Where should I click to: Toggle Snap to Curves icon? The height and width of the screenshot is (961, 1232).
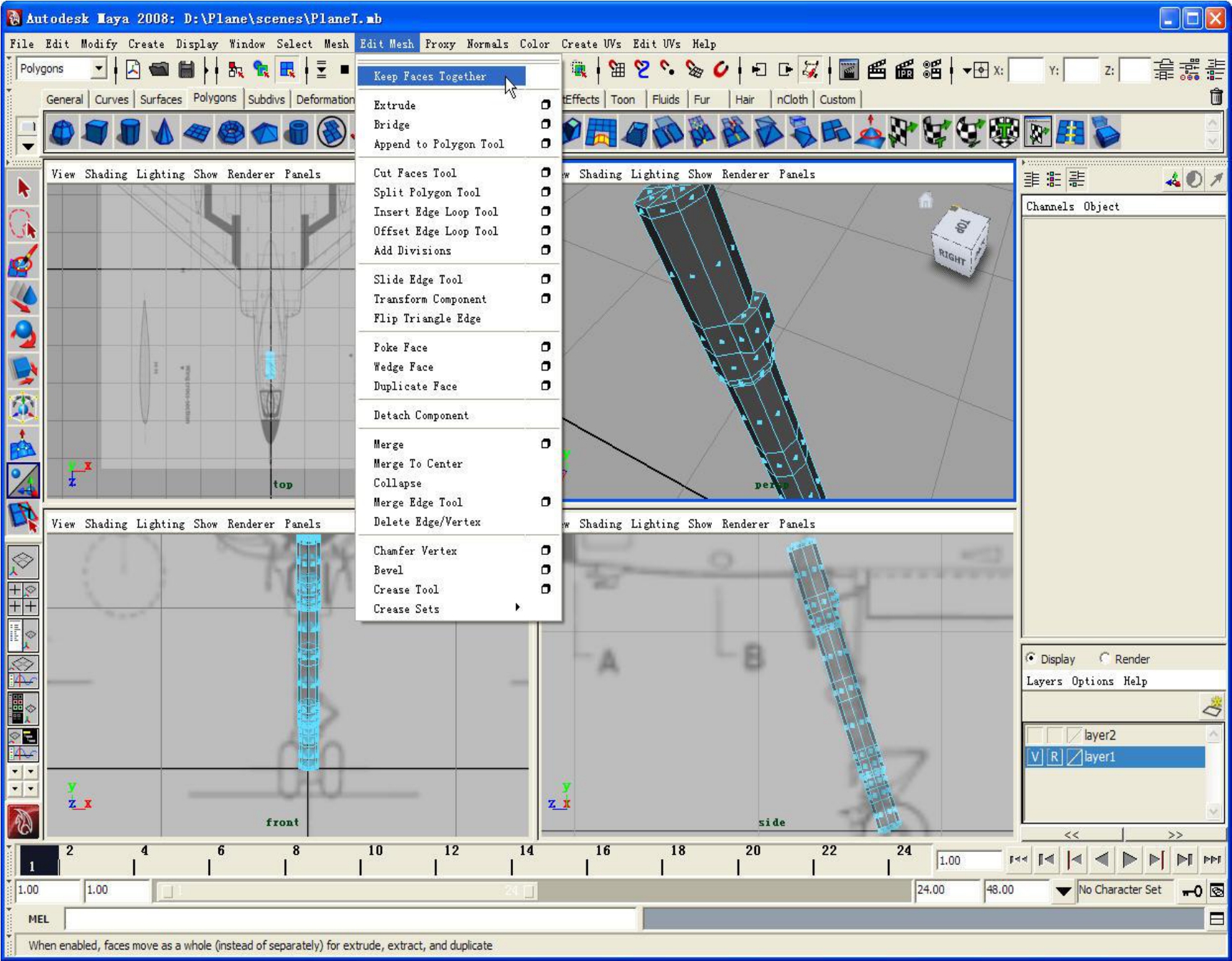click(x=642, y=69)
